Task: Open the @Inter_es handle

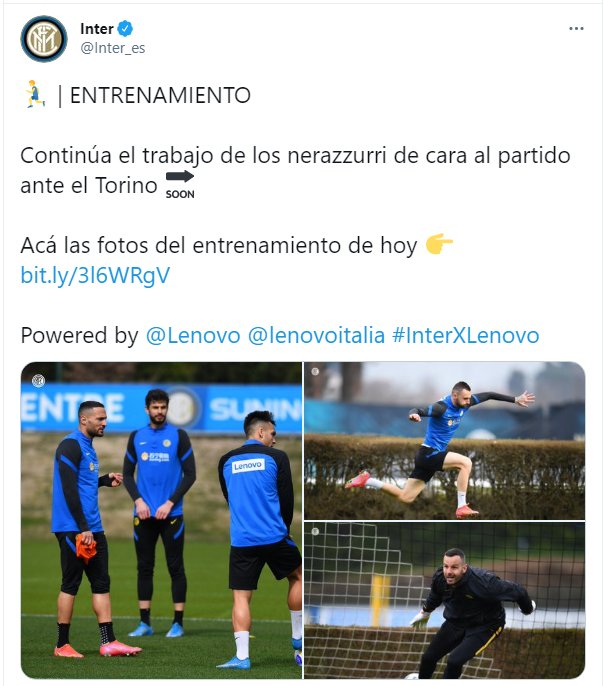Action: tap(112, 48)
